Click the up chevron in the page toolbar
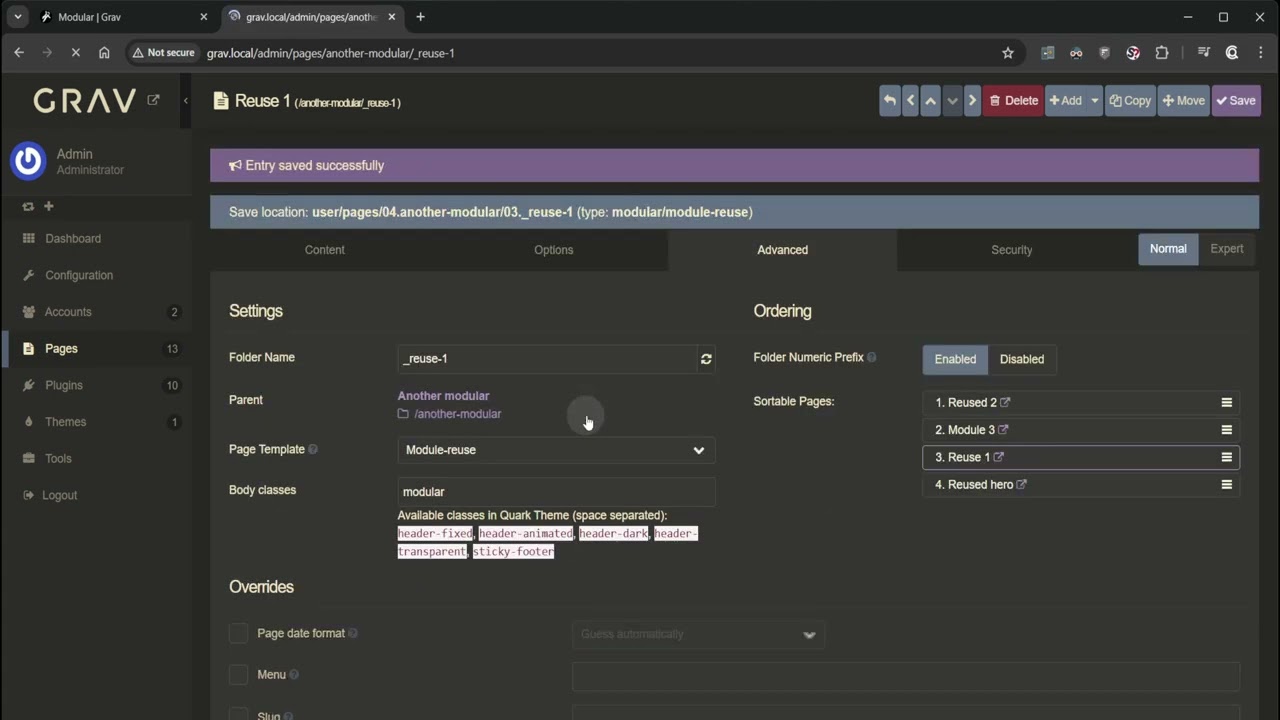Screen dimensions: 1280x720 931,100
